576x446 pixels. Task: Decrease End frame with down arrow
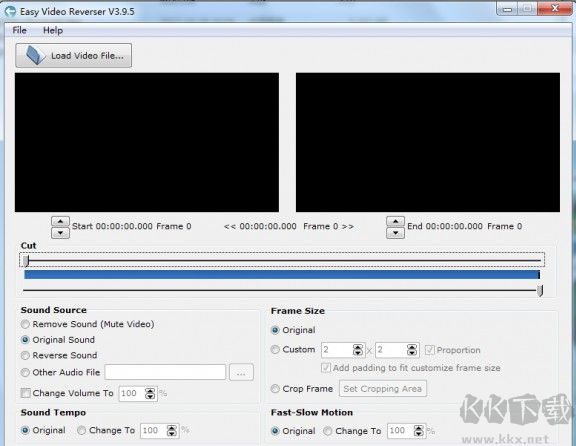(395, 233)
